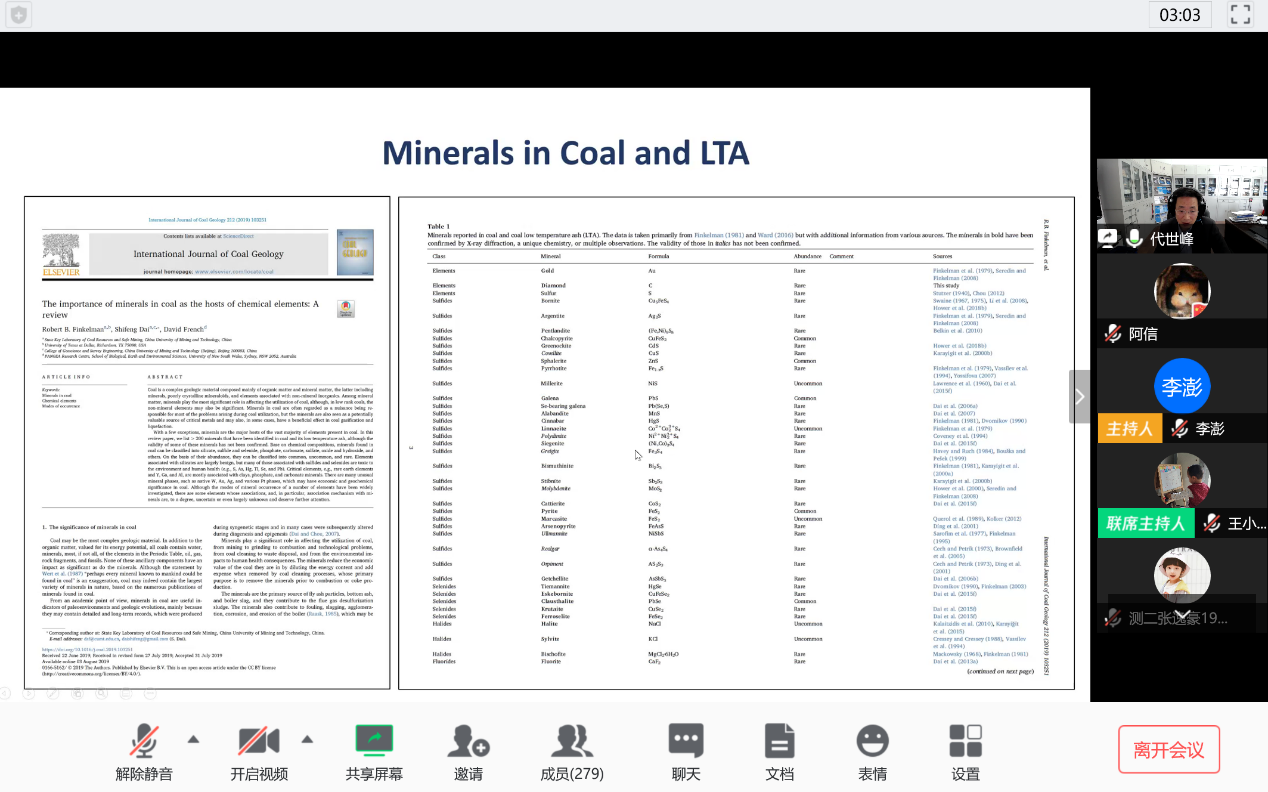Click the orange 主持人 host badge
The image size is (1268, 792).
(1130, 429)
